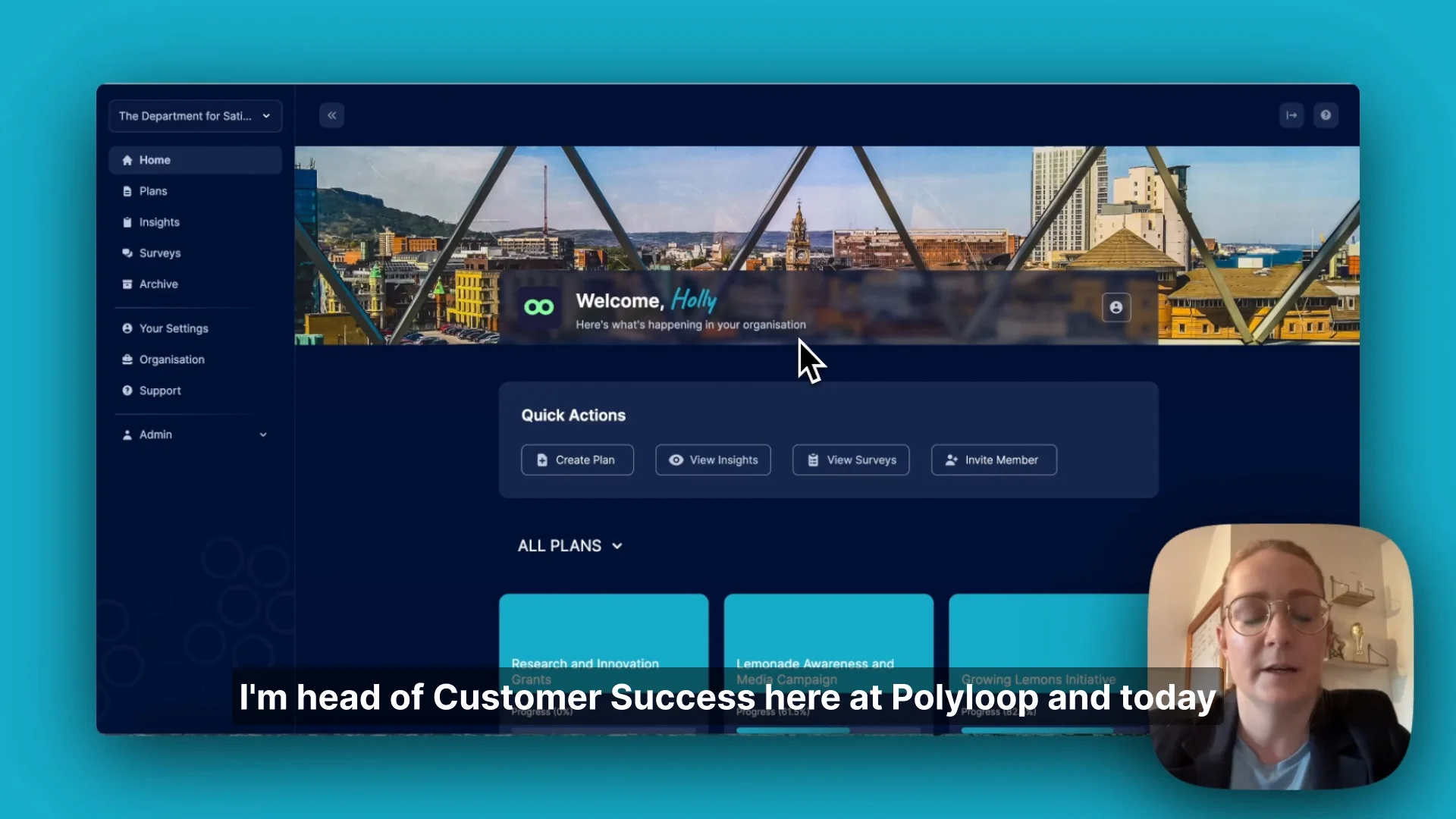Viewport: 1456px width, 819px height.
Task: Navigate to Your Settings
Action: click(x=173, y=328)
